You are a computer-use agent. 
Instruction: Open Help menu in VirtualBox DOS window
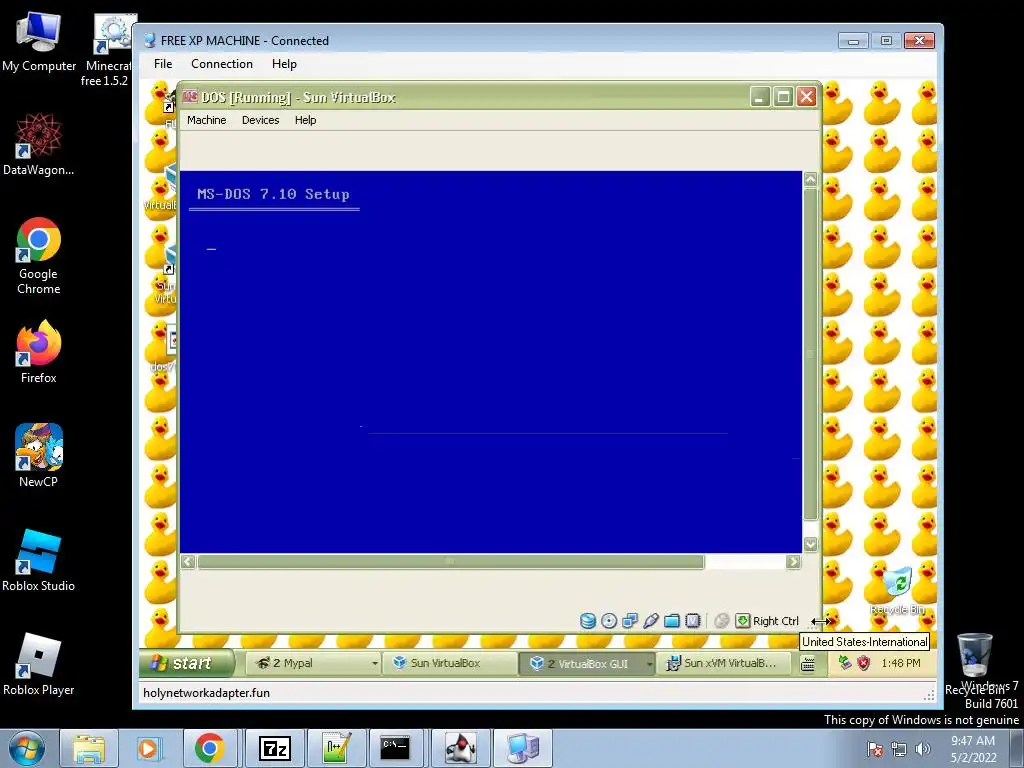coord(305,120)
